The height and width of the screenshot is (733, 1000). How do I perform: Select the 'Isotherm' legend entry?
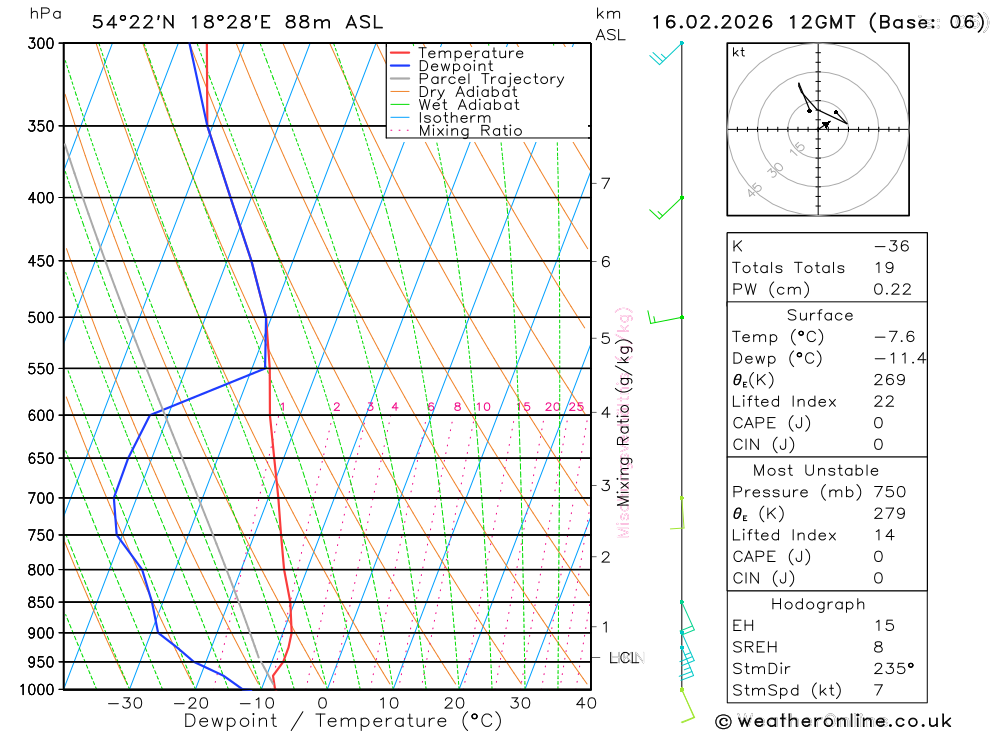[455, 118]
